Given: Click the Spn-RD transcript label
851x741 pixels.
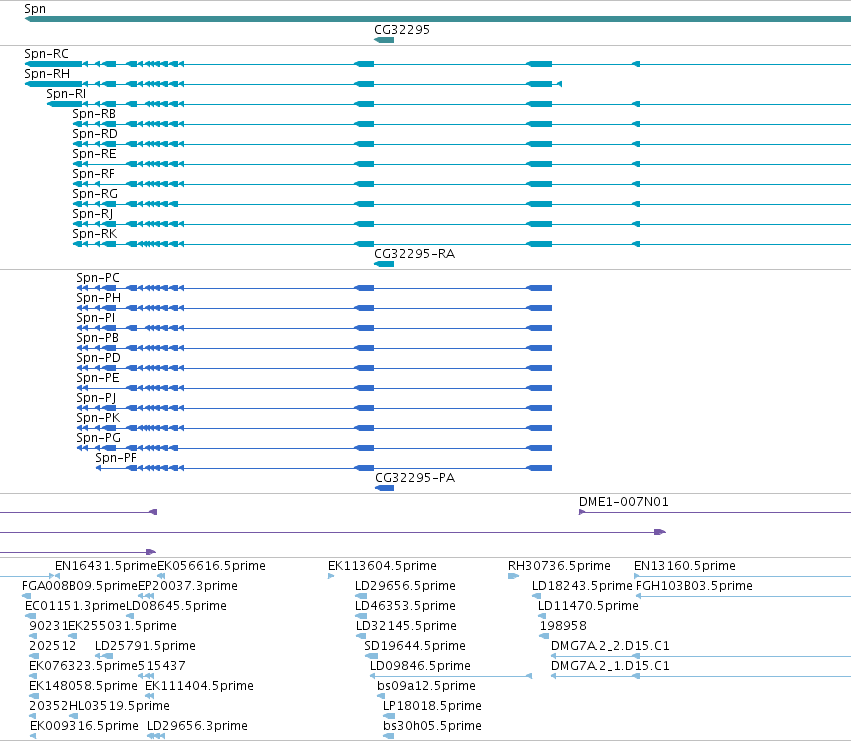Looking at the screenshot, I should tap(95, 134).
